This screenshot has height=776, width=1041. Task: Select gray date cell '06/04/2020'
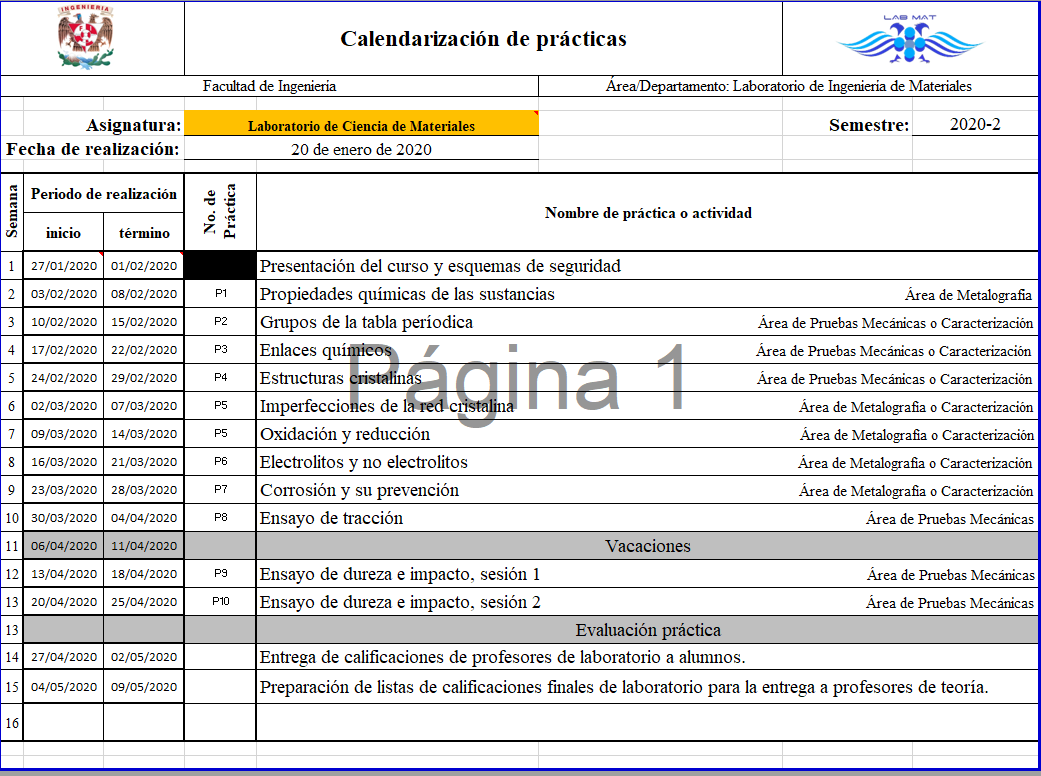[x=64, y=546]
